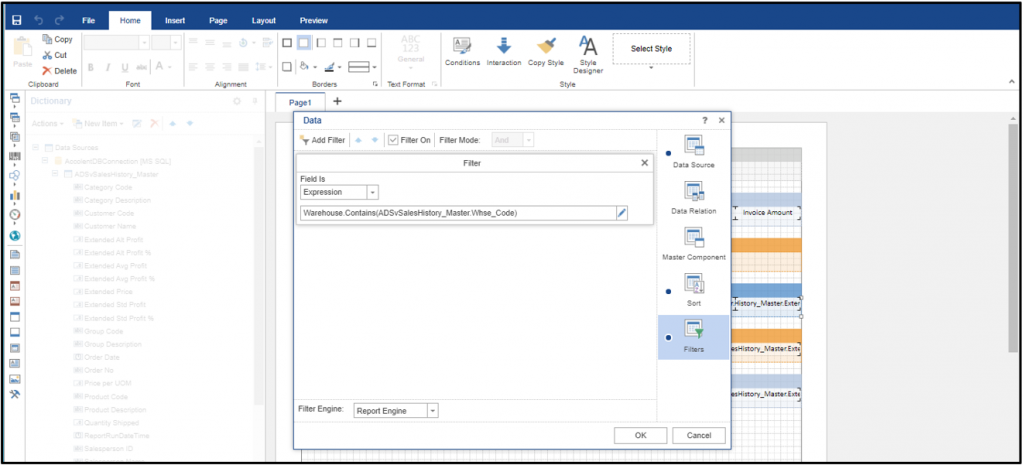Open the Actions menu in Dictionary panel
Viewport: 1024px width, 465px height.
(x=48, y=123)
